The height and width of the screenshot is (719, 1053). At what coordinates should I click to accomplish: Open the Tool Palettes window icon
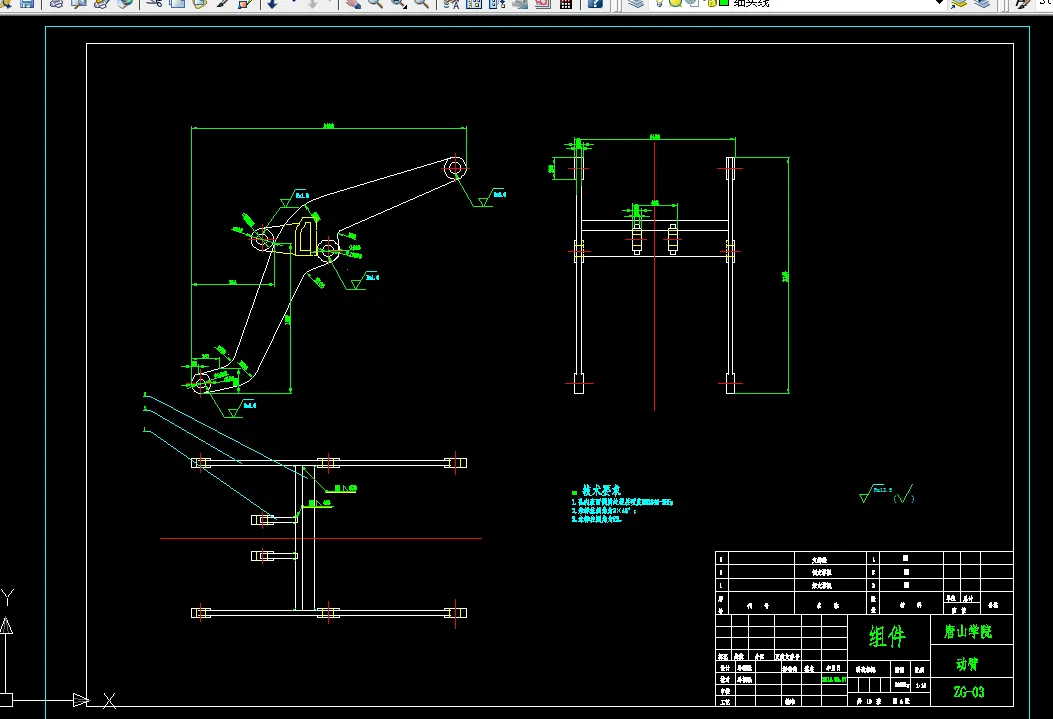pos(497,3)
